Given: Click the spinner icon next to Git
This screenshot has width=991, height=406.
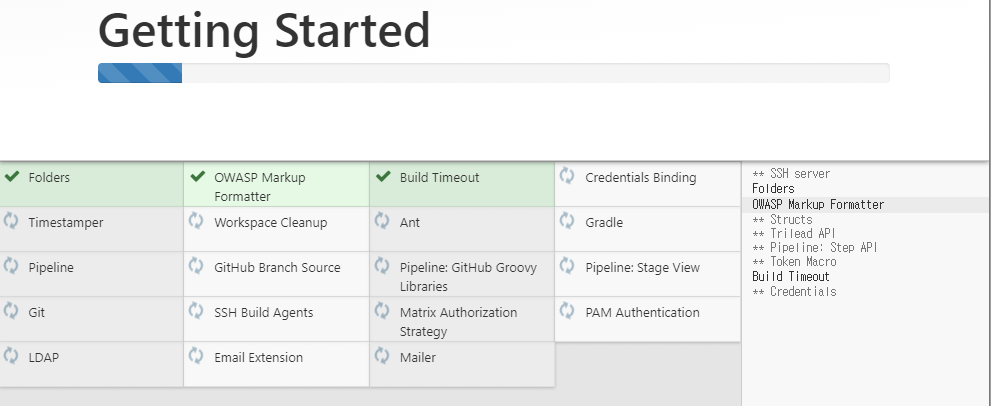Looking at the screenshot, I should pyautogui.click(x=11, y=311).
